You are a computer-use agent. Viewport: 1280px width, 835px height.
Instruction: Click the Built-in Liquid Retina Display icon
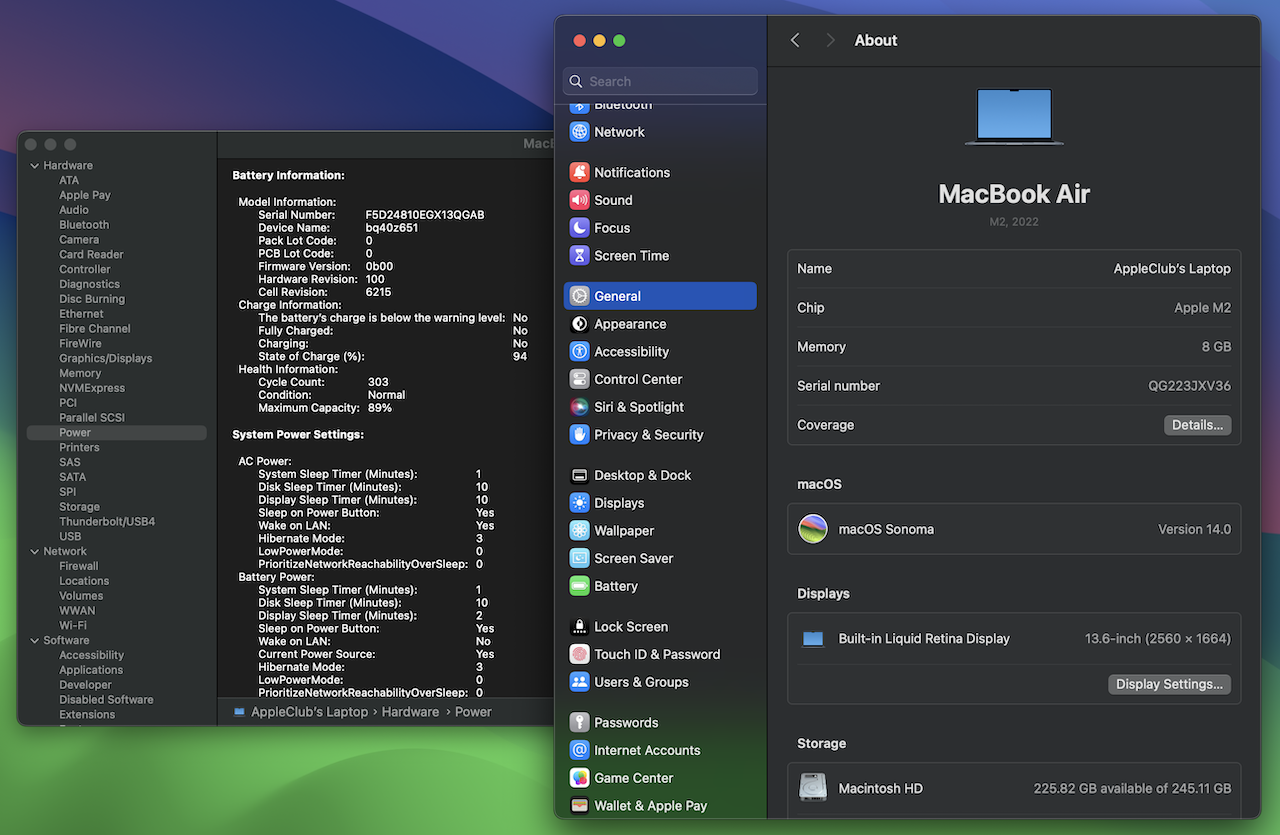point(813,639)
